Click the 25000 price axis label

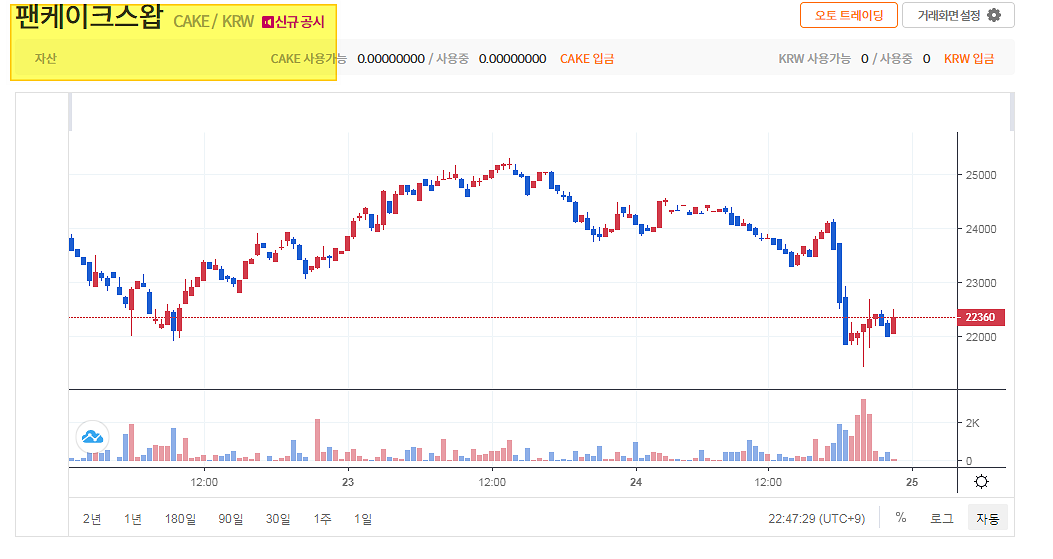[980, 175]
